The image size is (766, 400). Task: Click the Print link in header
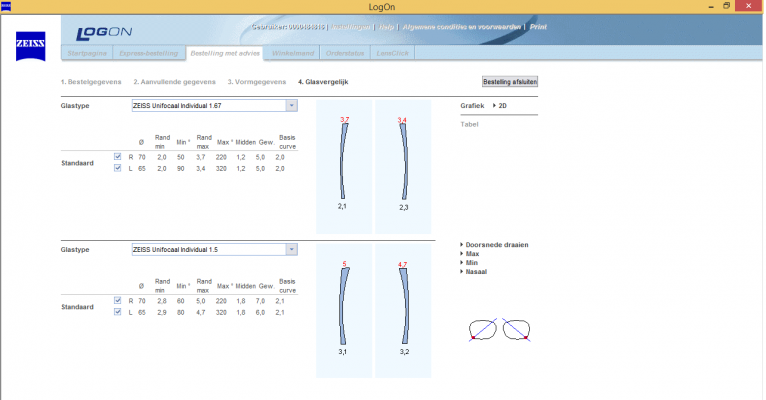coord(538,27)
